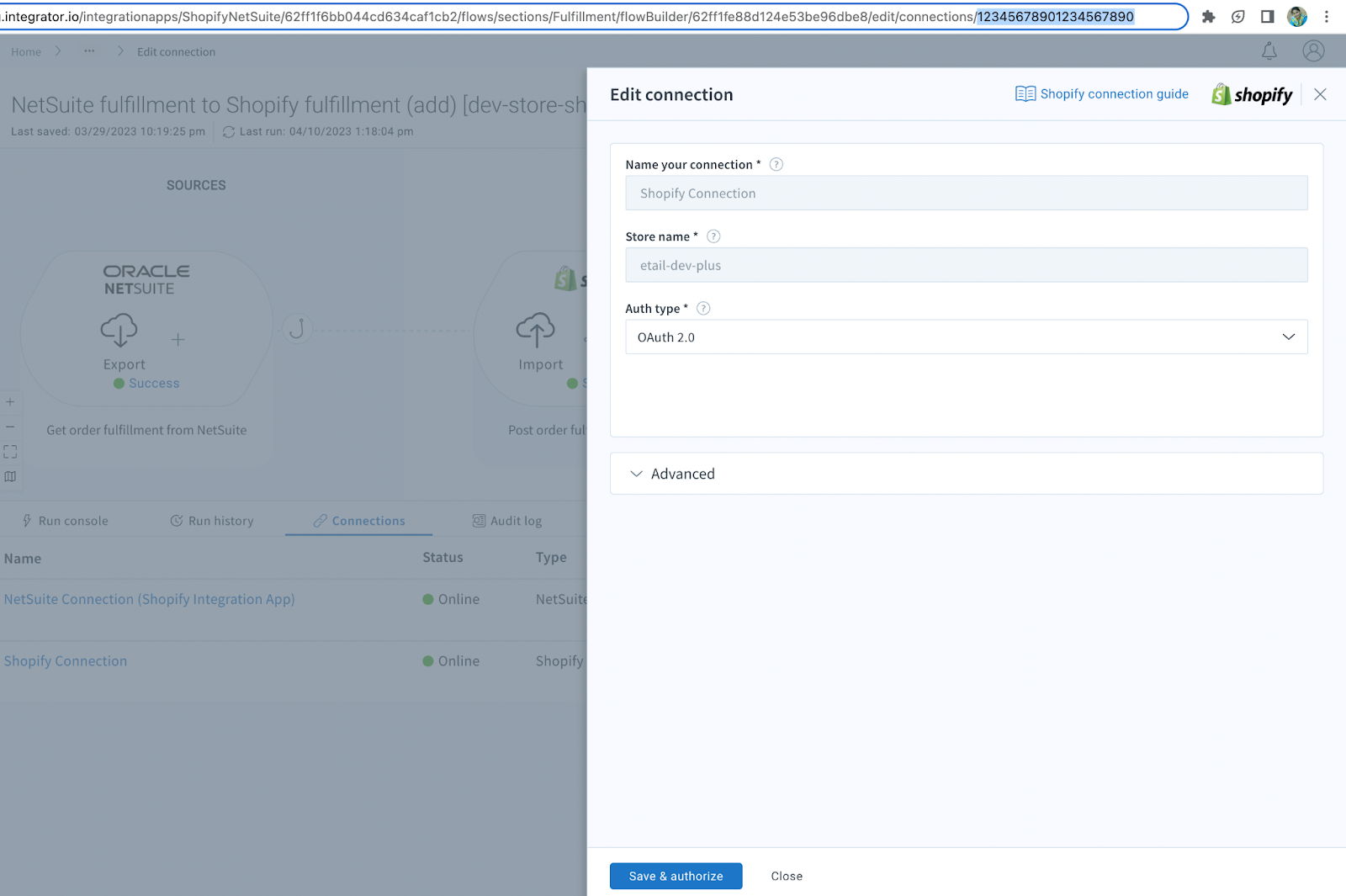The image size is (1346, 896).
Task: Open the notifications bell icon
Action: 1269,51
